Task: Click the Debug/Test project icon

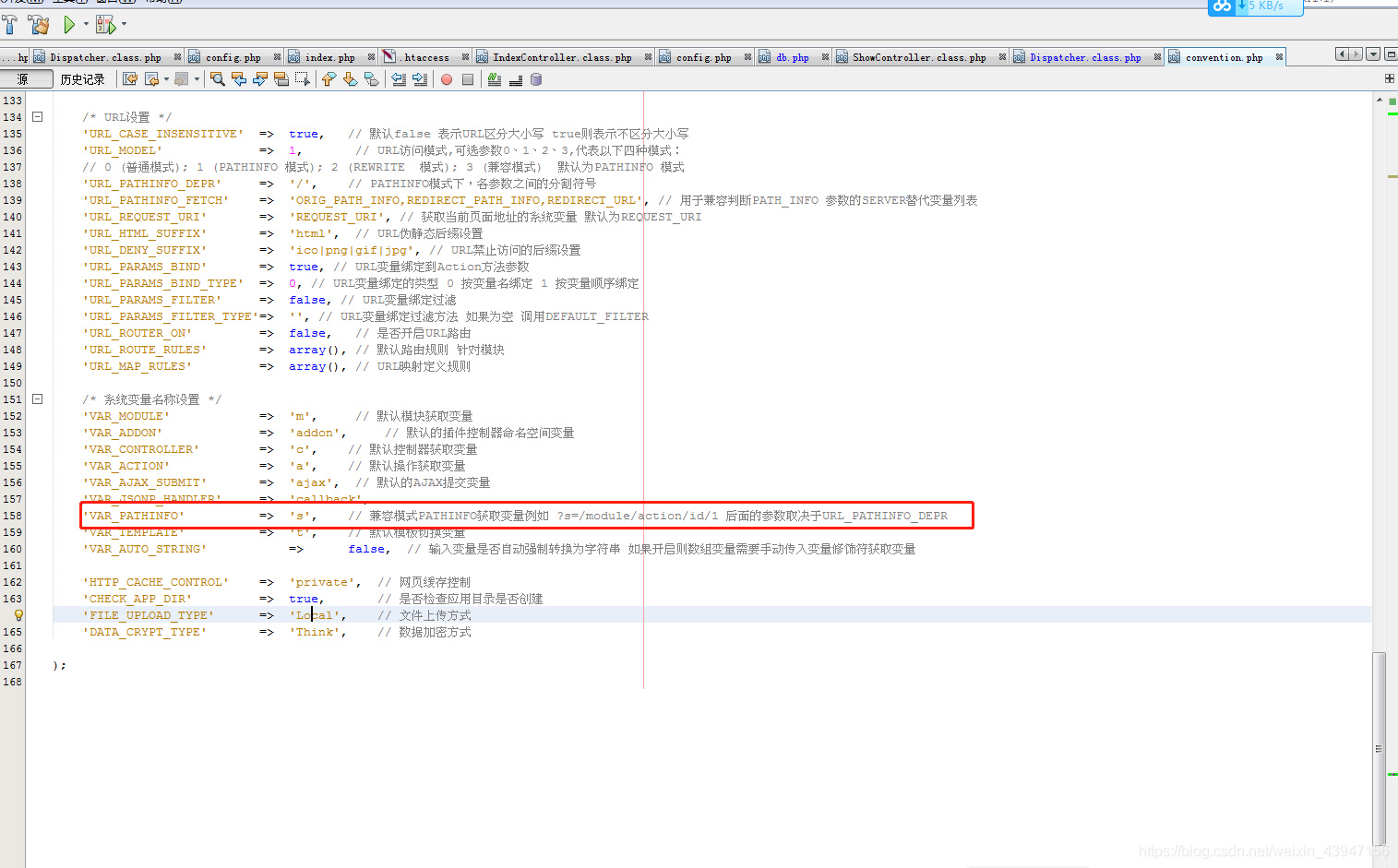Action: tap(105, 24)
